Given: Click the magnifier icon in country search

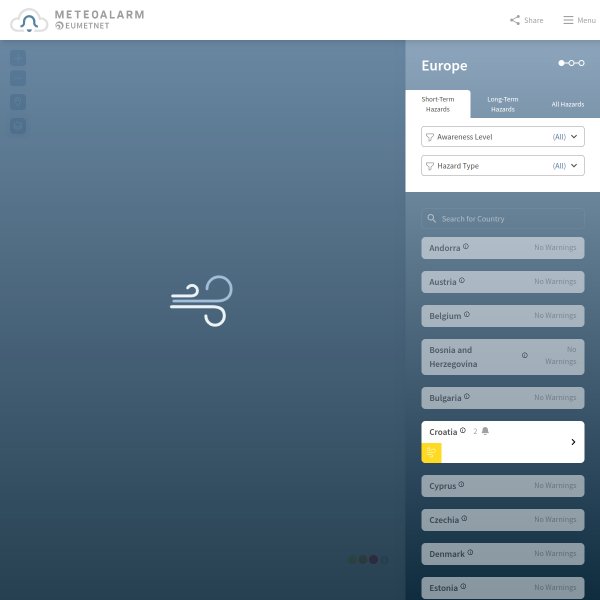Looking at the screenshot, I should (432, 218).
